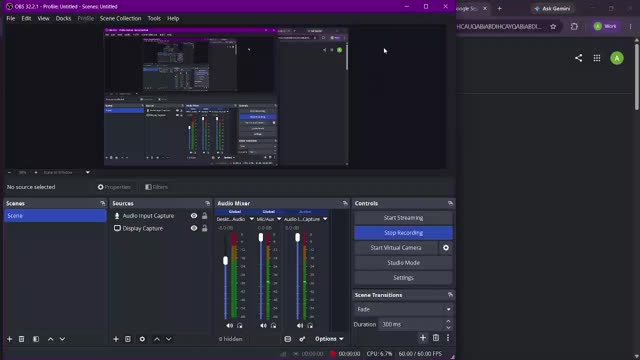Mute the Desktop Audio speaker icon
This screenshot has height=360, width=640.
pyautogui.click(x=229, y=326)
